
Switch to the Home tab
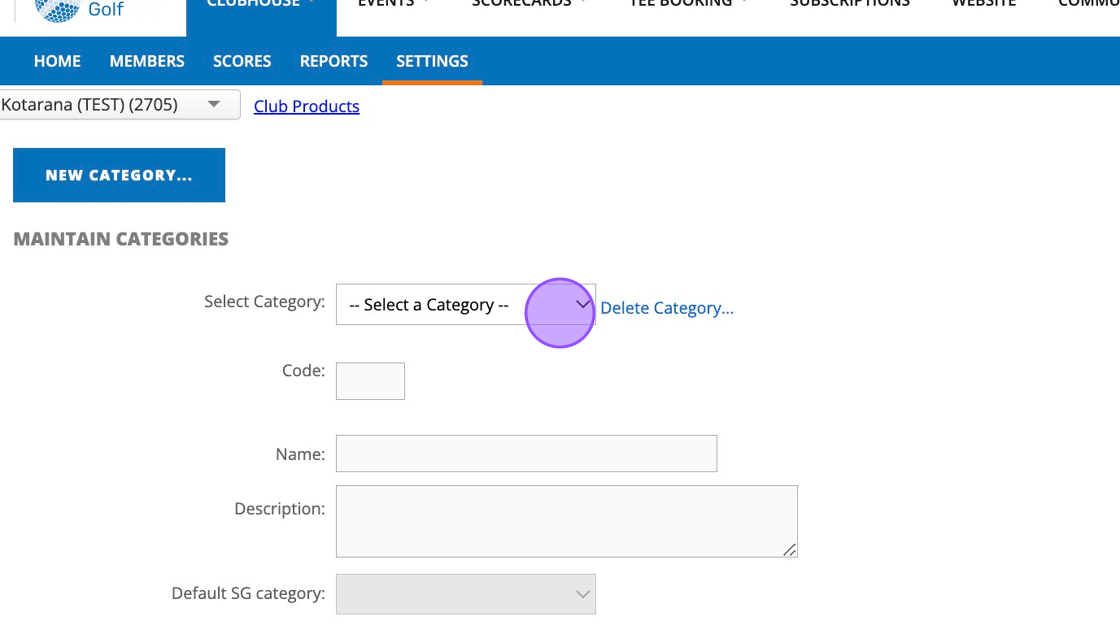tap(57, 61)
